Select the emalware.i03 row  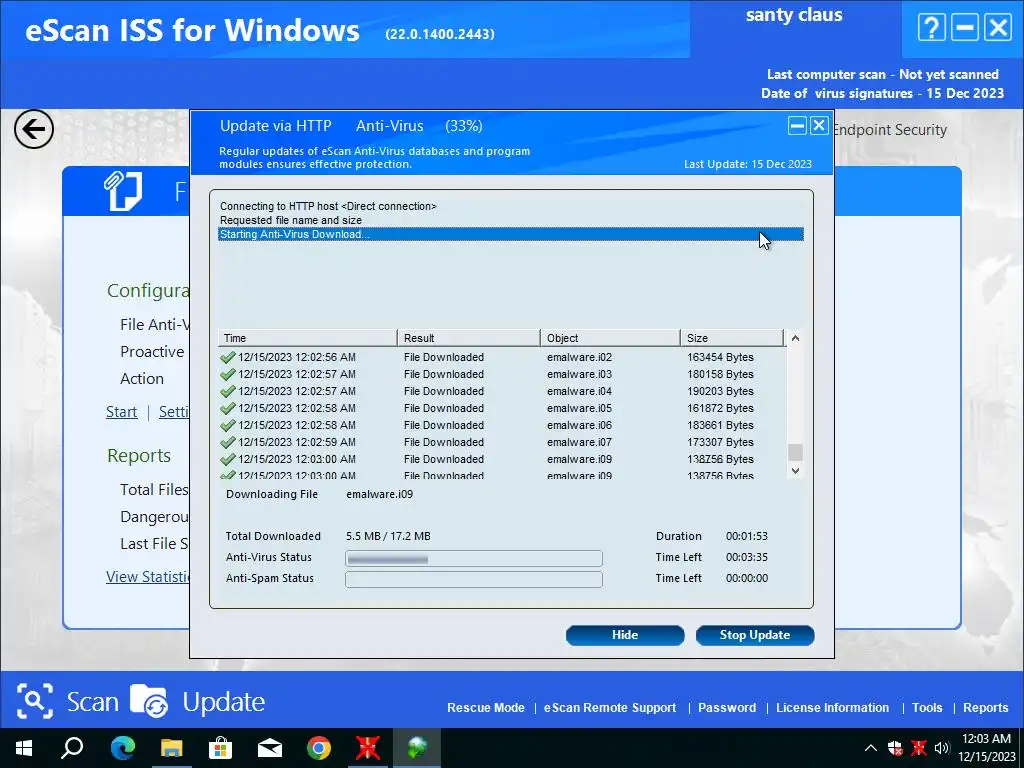pyautogui.click(x=502, y=374)
